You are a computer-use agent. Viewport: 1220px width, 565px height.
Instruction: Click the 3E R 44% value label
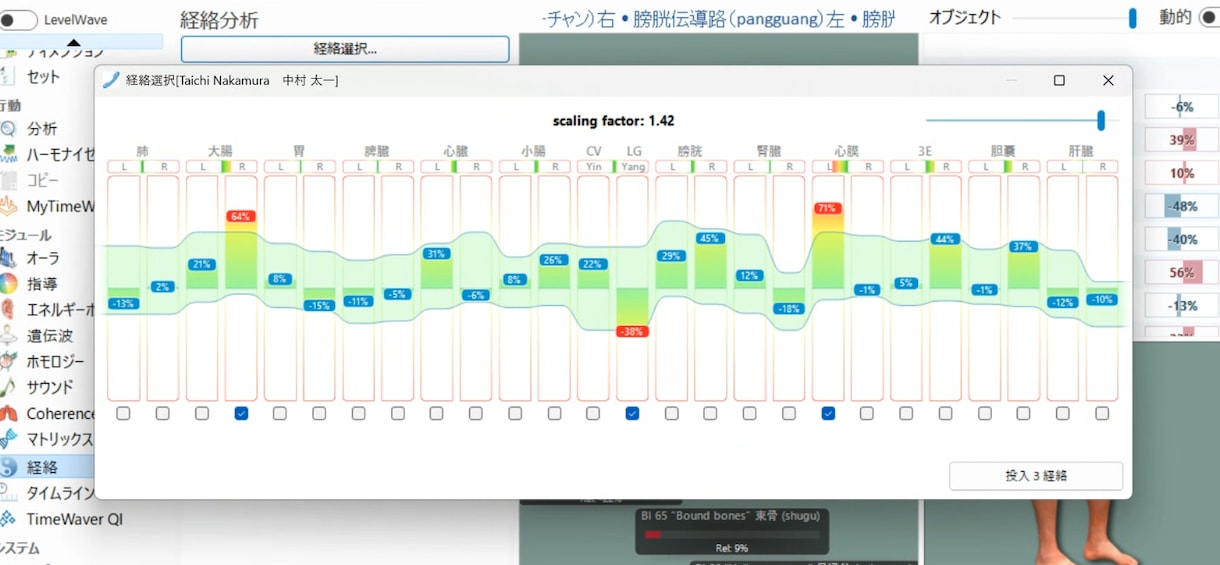[x=945, y=239]
